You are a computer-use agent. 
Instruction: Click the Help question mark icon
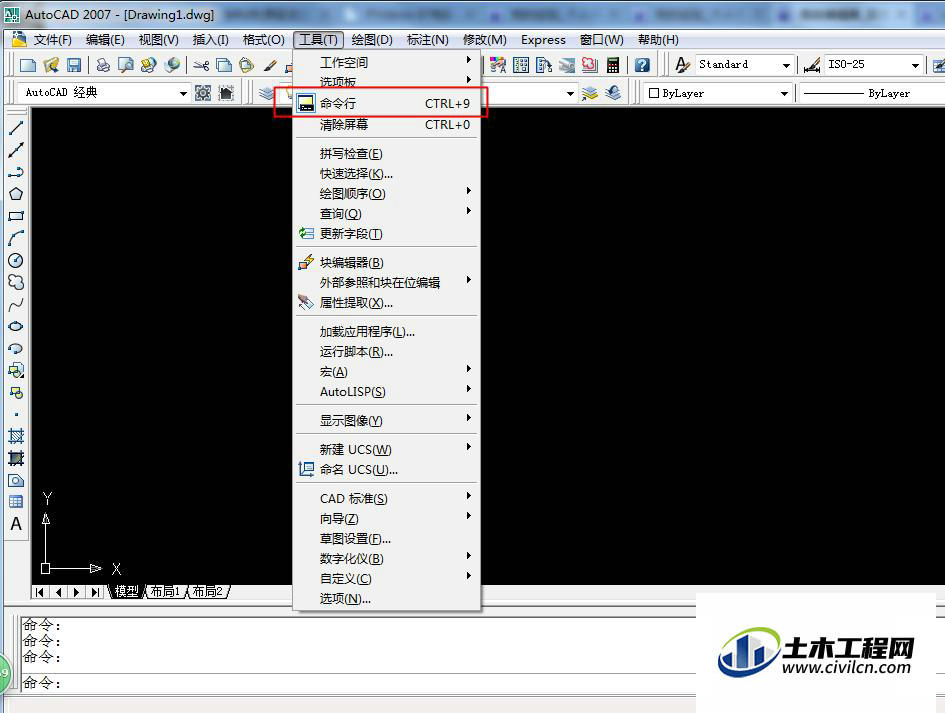coord(642,64)
